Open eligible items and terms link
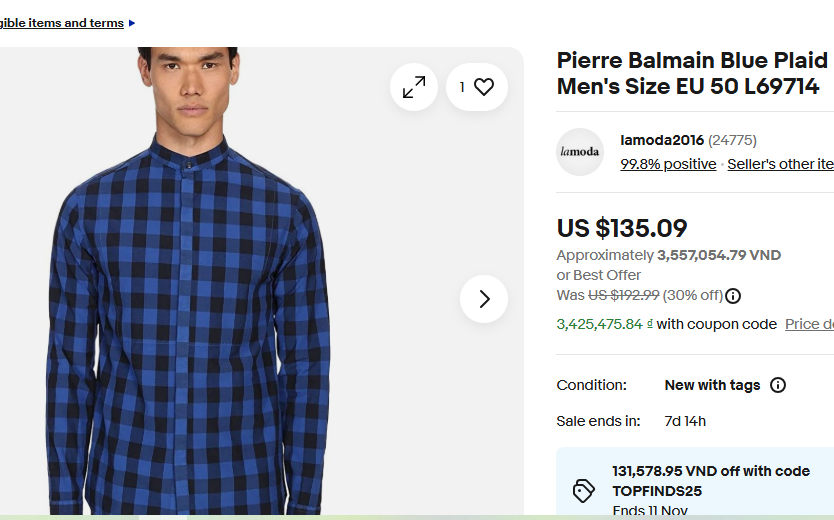The width and height of the screenshot is (834, 520). click(x=62, y=23)
